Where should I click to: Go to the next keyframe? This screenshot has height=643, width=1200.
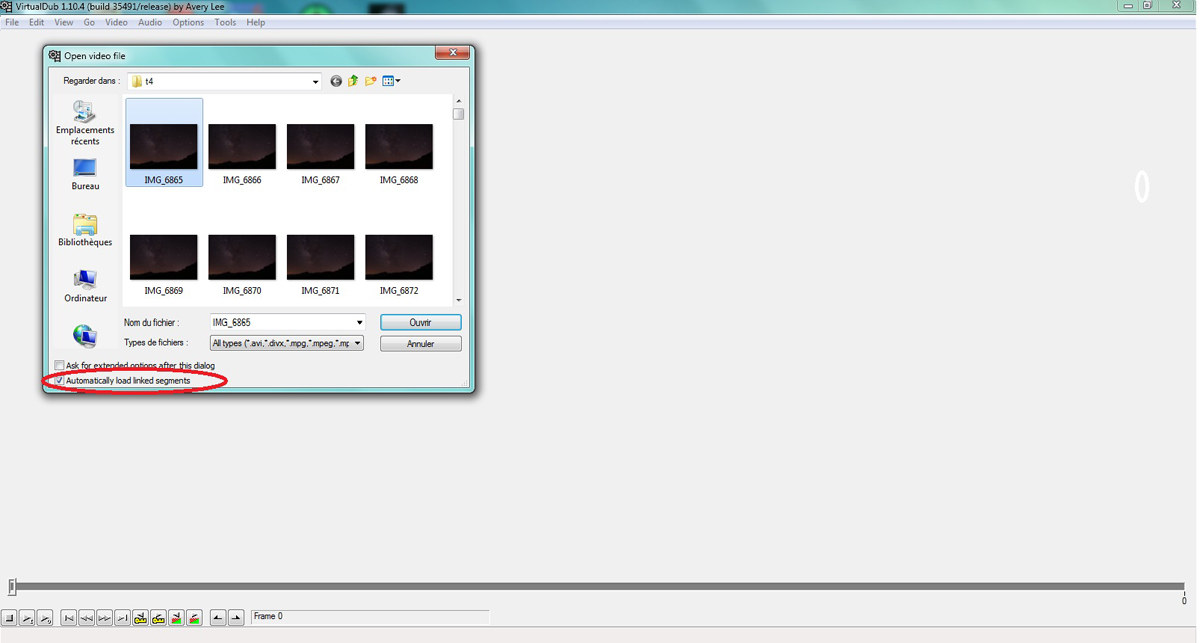[x=158, y=618]
